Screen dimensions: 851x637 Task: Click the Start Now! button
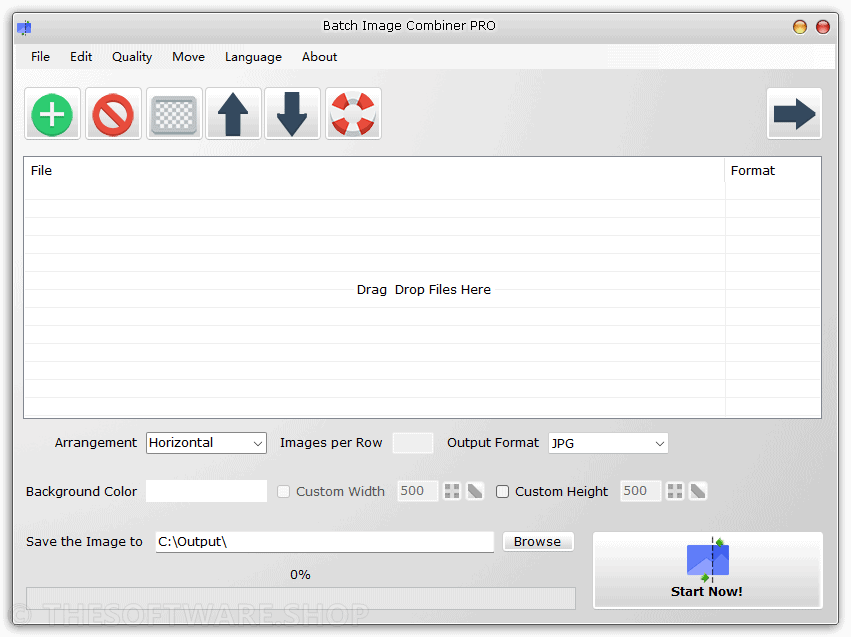coord(708,570)
